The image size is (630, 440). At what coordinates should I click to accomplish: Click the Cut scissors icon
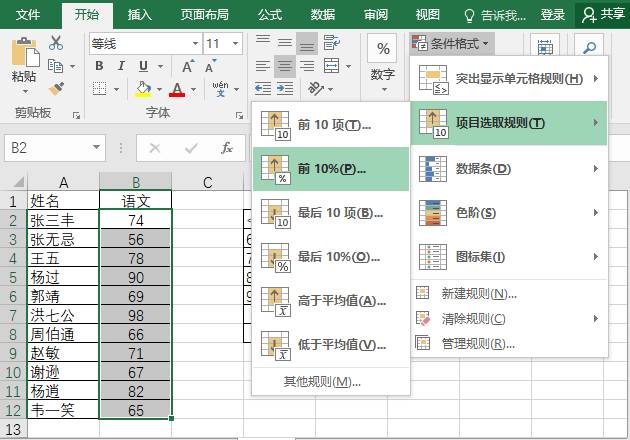tap(56, 43)
